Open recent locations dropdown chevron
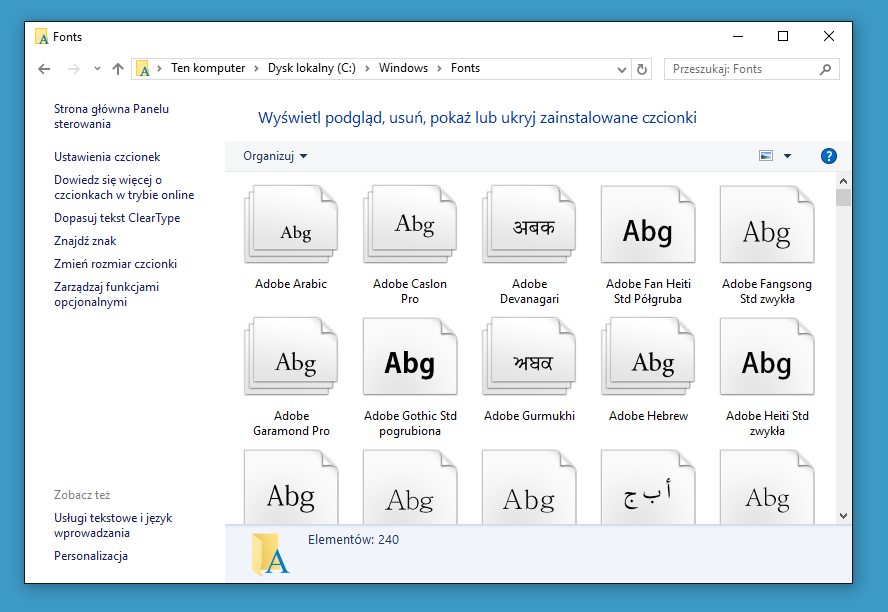This screenshot has width=888, height=612. 97,69
